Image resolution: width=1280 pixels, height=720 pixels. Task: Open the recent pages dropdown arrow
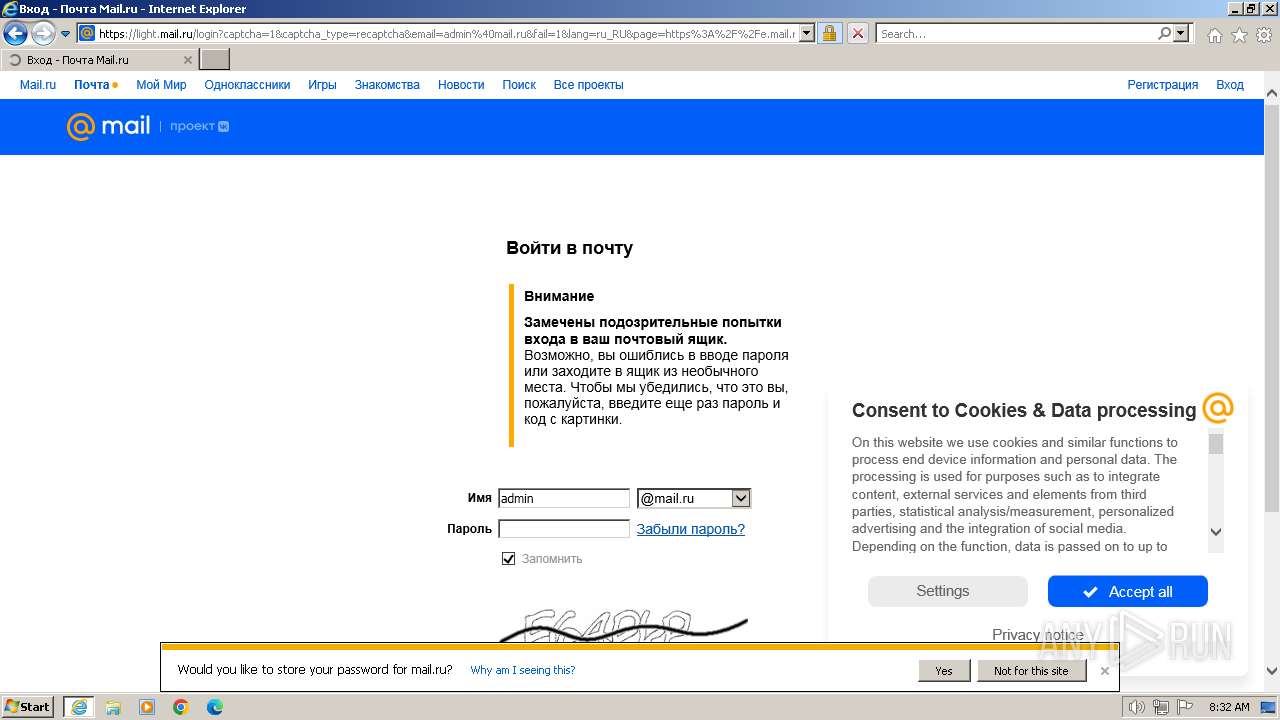(66, 34)
